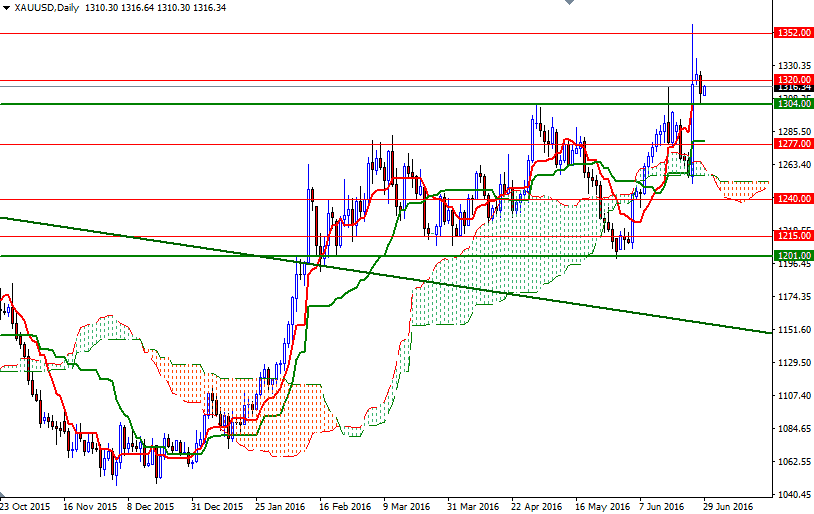Open the dropdown arrow beside XAUUSD,Daily
Image resolution: width=814 pixels, height=514 pixels.
(6, 7)
